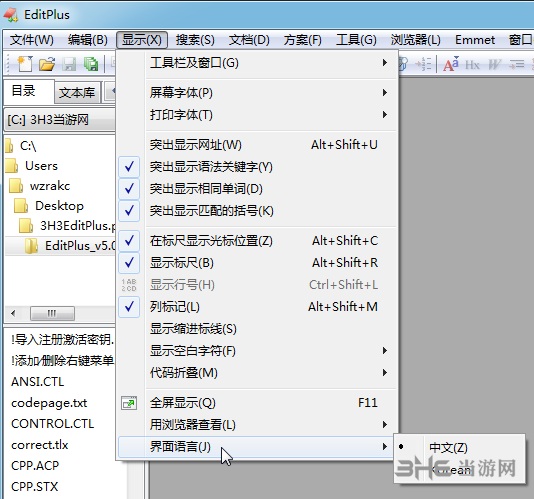This screenshot has height=499, width=534.
Task: Select file CPP.ACP in file list
Action: coord(35,466)
